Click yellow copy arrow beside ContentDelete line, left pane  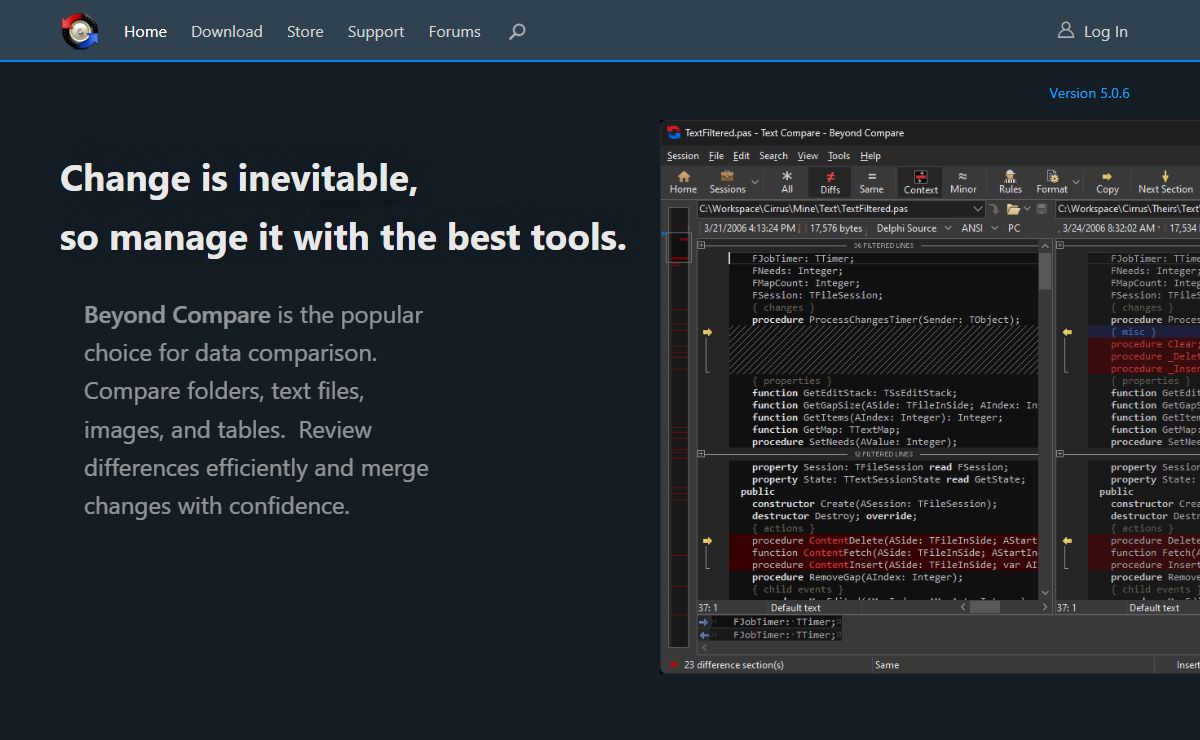pos(707,541)
